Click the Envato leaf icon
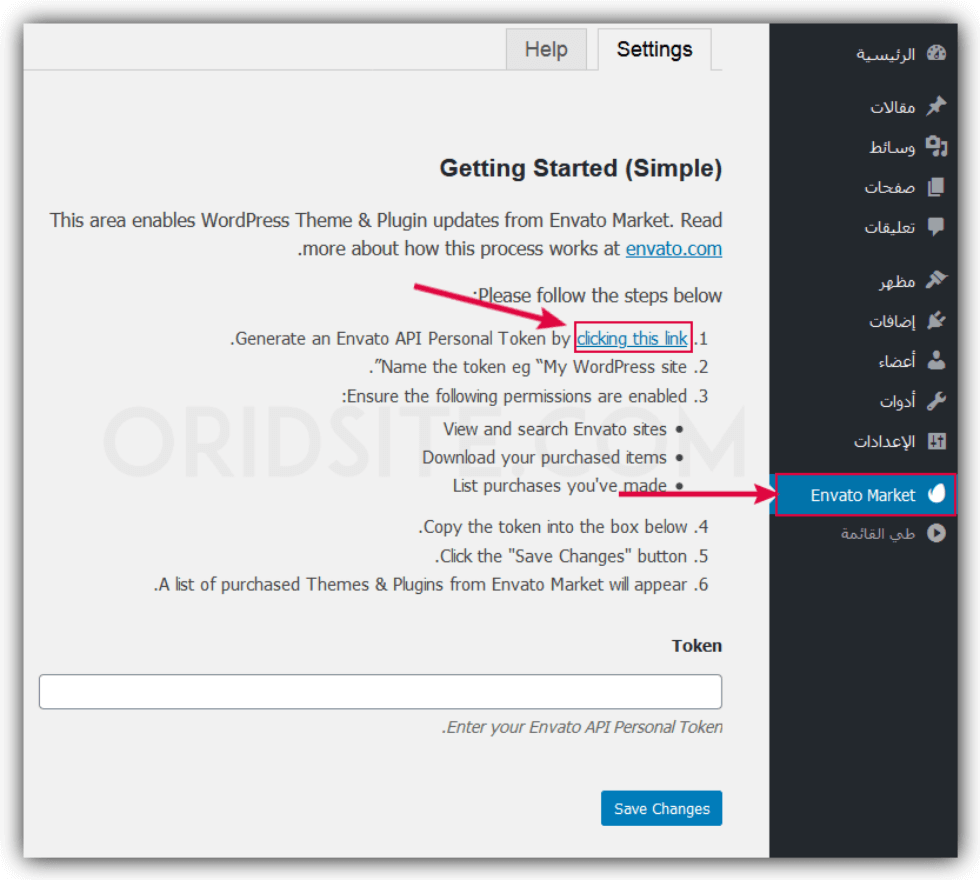This screenshot has height=880, width=980. pyautogui.click(x=936, y=494)
